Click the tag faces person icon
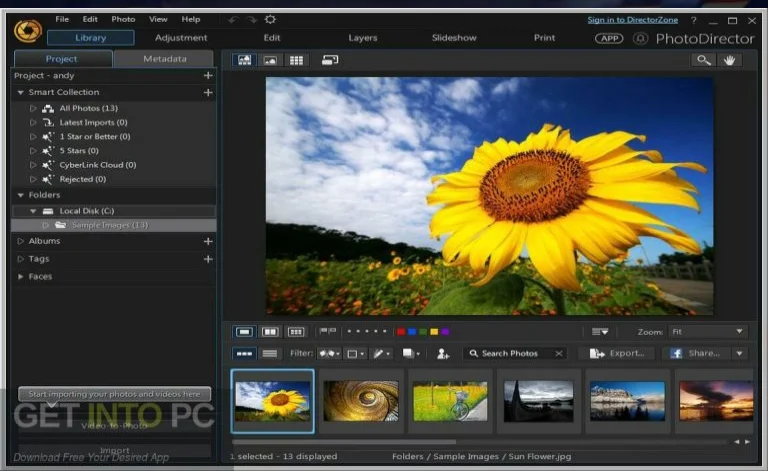This screenshot has width=768, height=471. pyautogui.click(x=443, y=353)
